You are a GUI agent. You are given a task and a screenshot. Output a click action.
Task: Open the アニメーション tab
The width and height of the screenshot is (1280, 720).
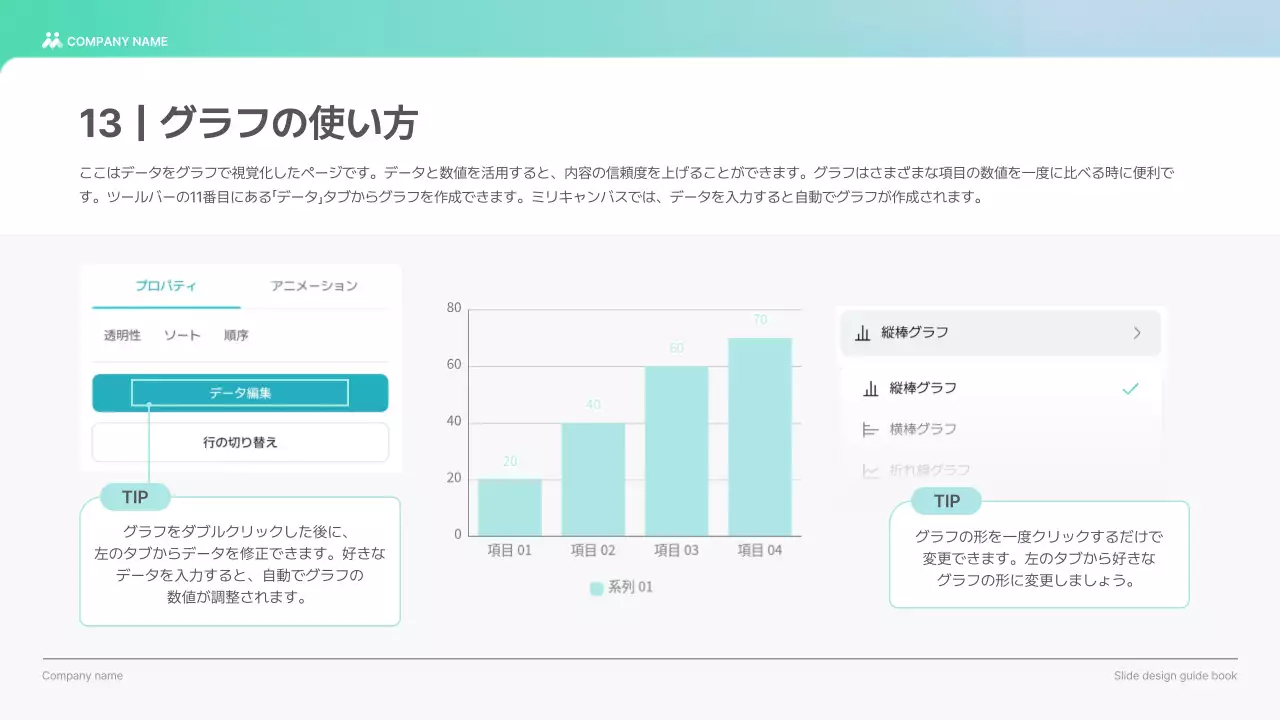coord(314,286)
